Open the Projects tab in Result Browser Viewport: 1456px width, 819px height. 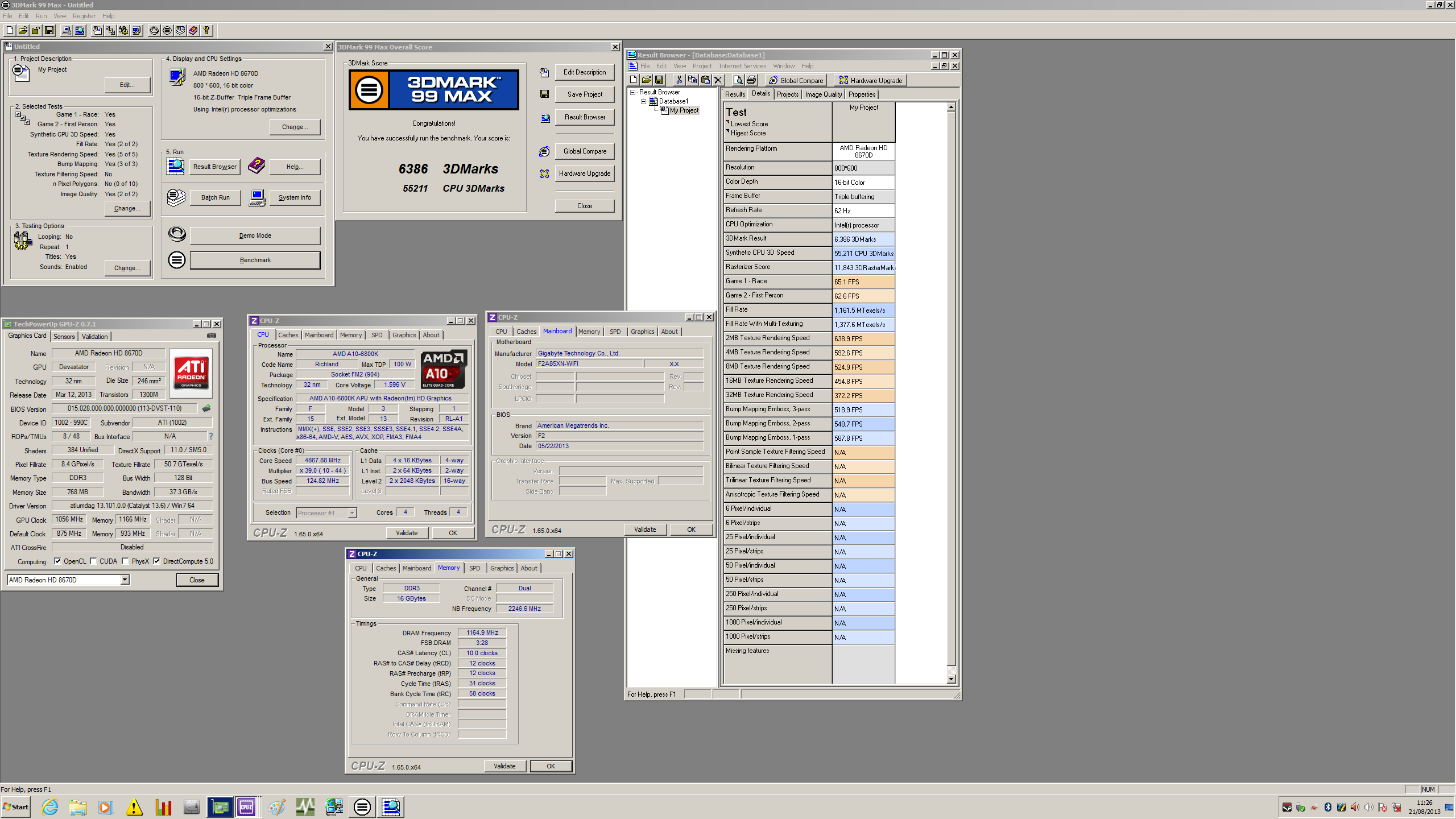tap(788, 94)
